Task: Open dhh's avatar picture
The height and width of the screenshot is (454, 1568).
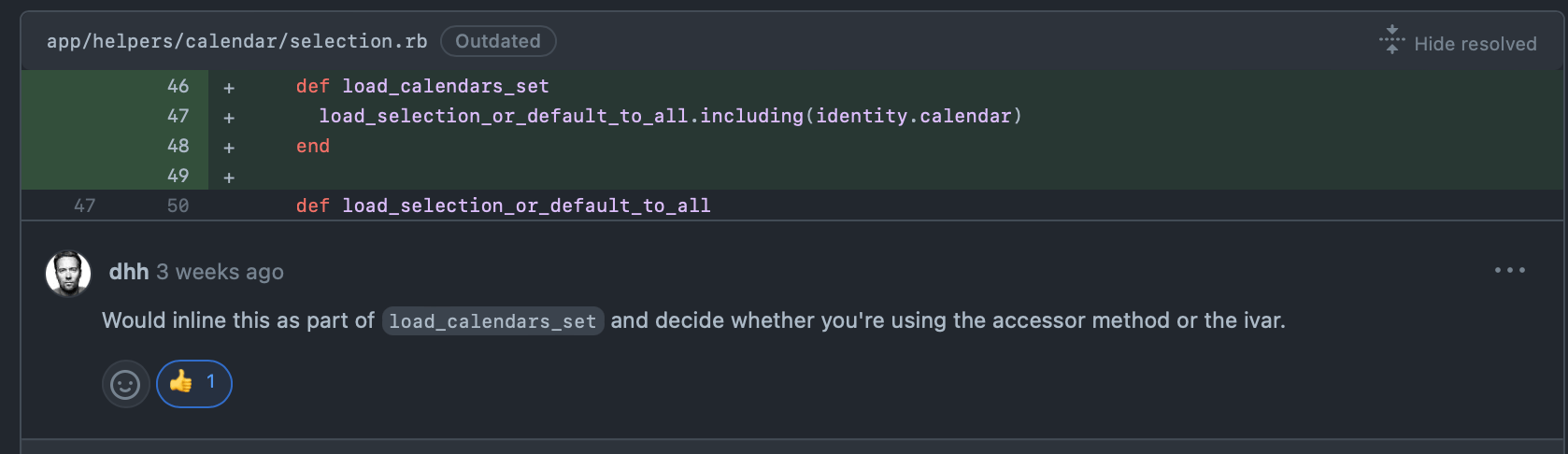Action: coord(68,273)
